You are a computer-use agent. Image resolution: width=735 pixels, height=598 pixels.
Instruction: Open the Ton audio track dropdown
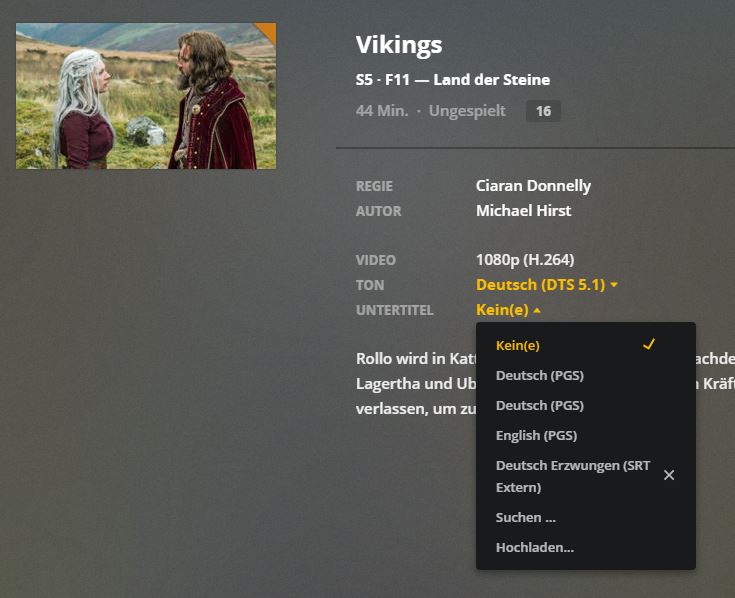click(541, 285)
